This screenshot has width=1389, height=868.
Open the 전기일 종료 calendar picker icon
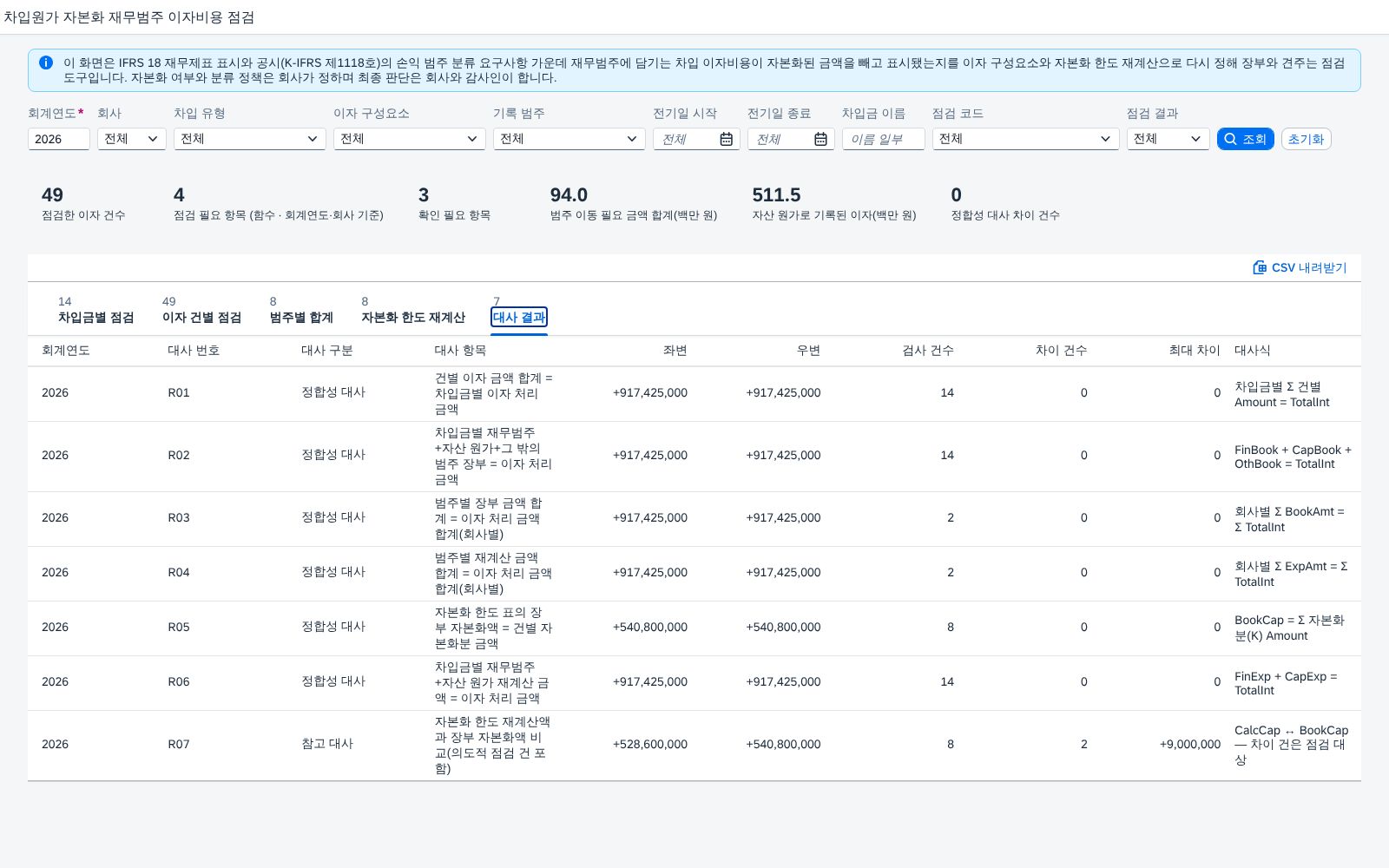[x=820, y=139]
